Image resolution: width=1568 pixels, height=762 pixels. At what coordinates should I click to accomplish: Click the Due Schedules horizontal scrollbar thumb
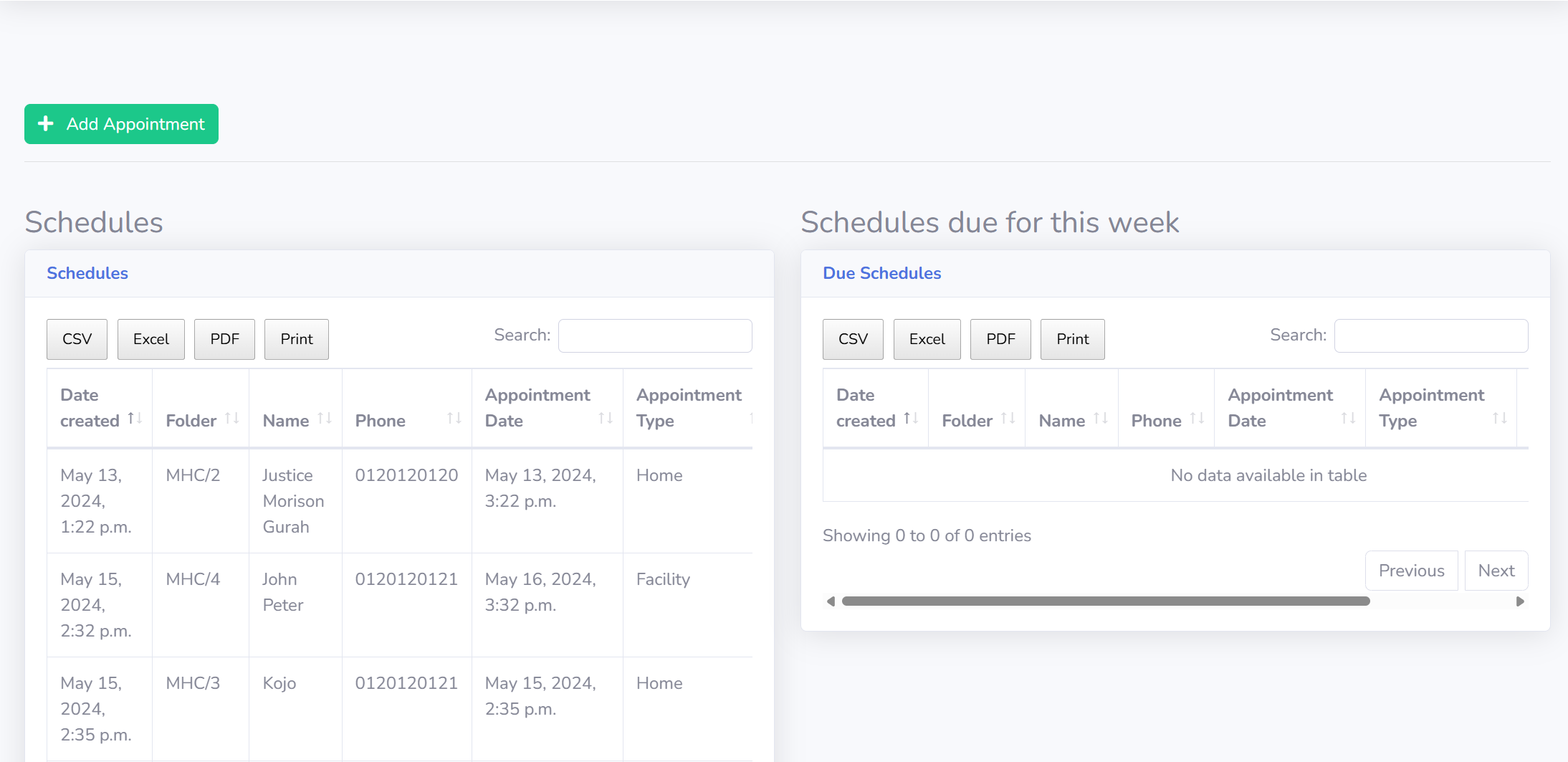click(1105, 601)
